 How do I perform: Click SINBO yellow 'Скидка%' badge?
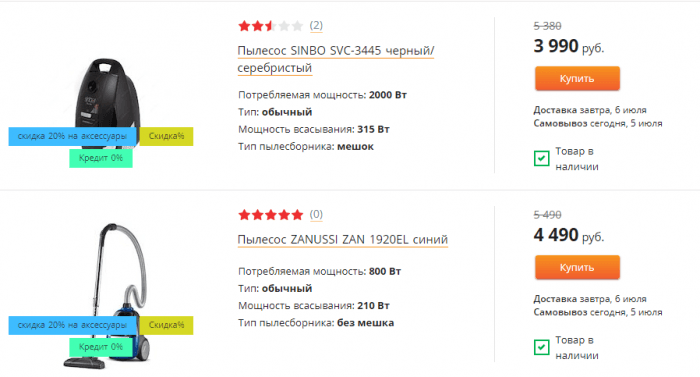point(166,136)
